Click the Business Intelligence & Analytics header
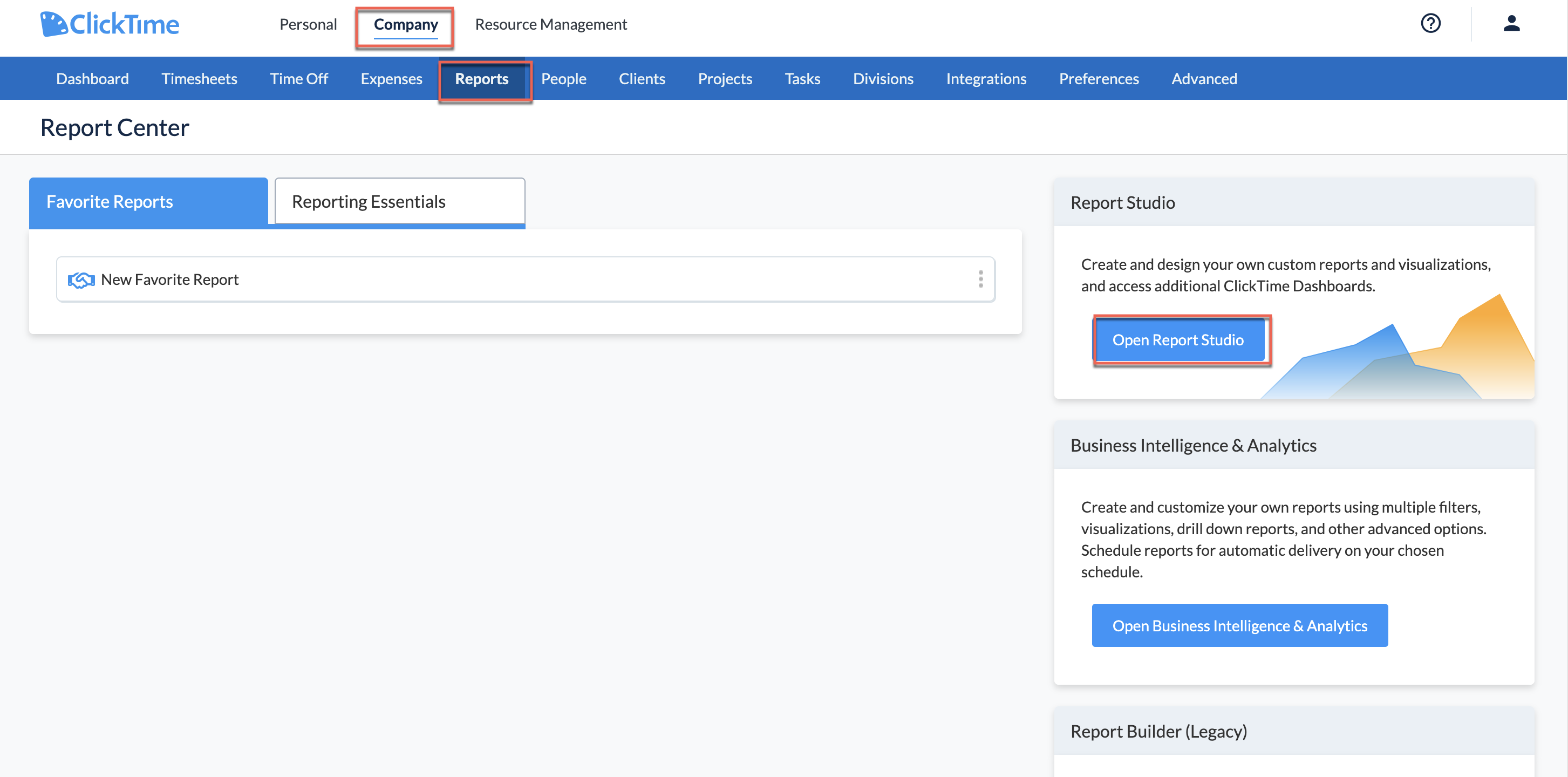This screenshot has width=1568, height=777. (x=1294, y=445)
